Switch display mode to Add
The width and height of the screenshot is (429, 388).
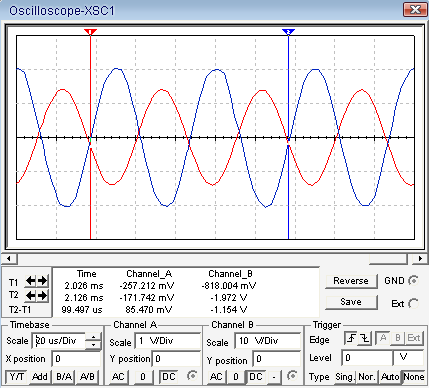[x=40, y=377]
